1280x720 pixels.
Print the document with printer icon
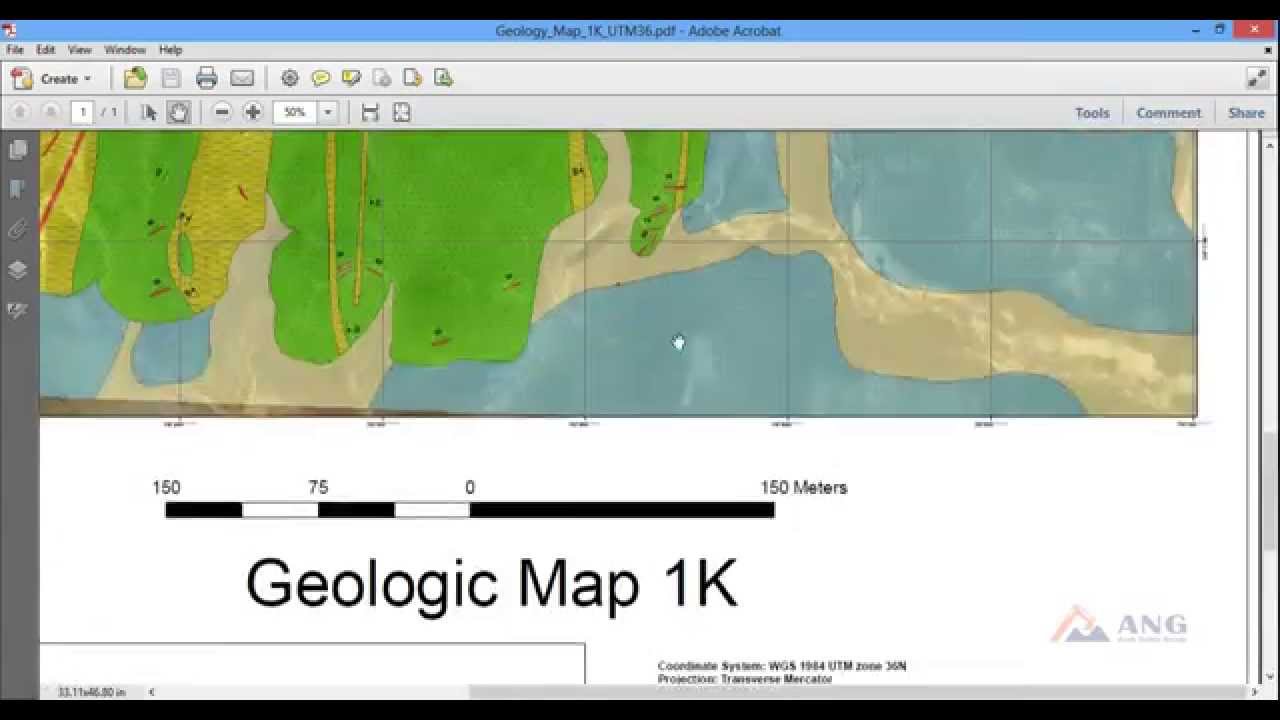tap(206, 78)
